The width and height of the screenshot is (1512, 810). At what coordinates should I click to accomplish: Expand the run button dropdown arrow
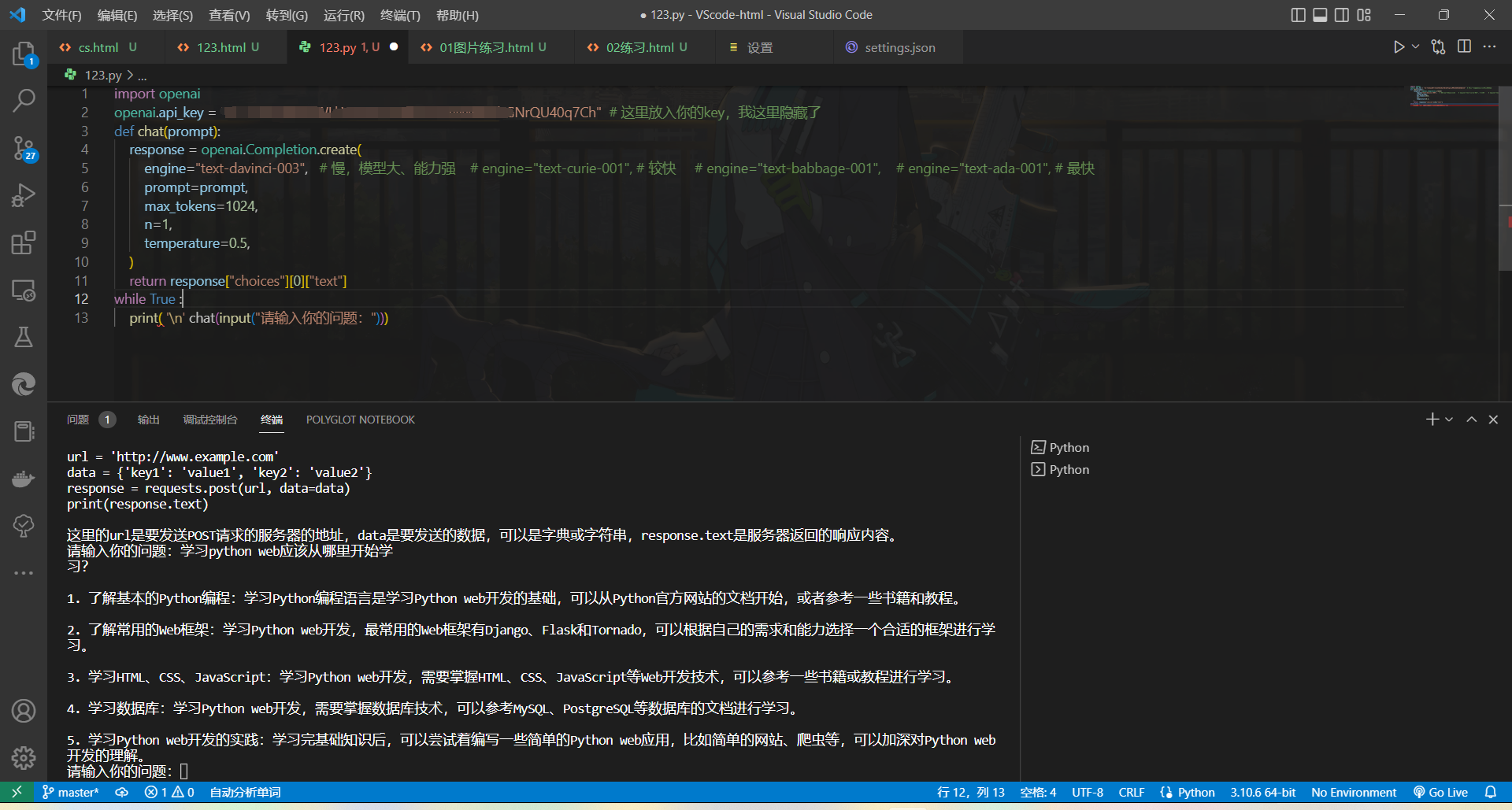pos(1415,47)
